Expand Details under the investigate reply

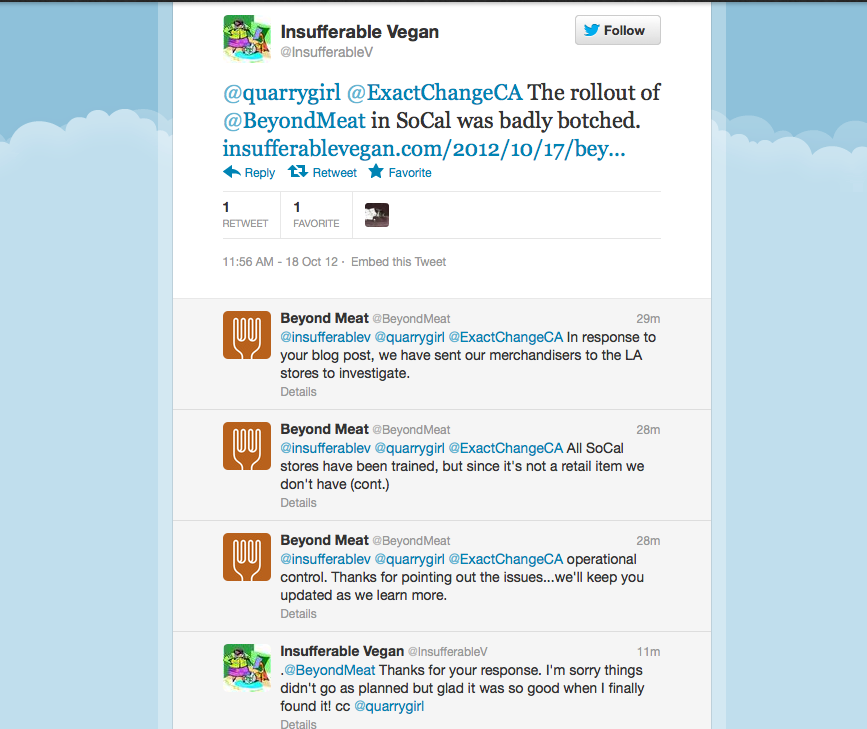298,392
